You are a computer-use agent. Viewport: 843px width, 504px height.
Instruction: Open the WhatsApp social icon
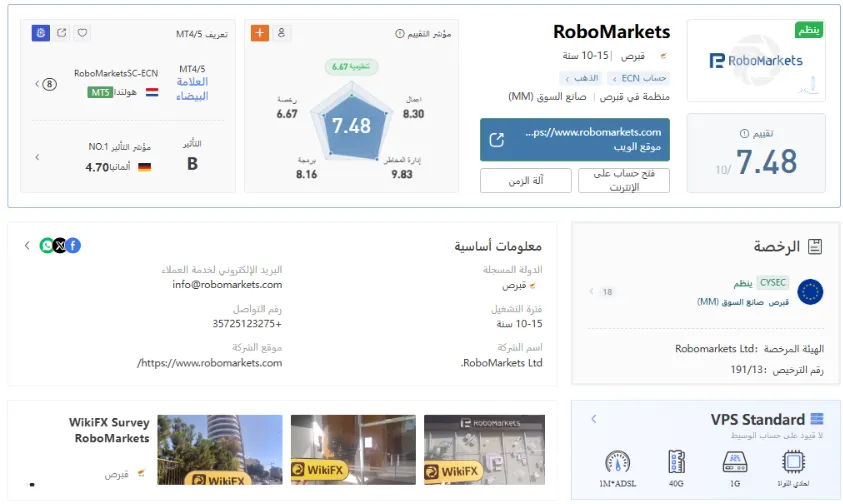47,246
